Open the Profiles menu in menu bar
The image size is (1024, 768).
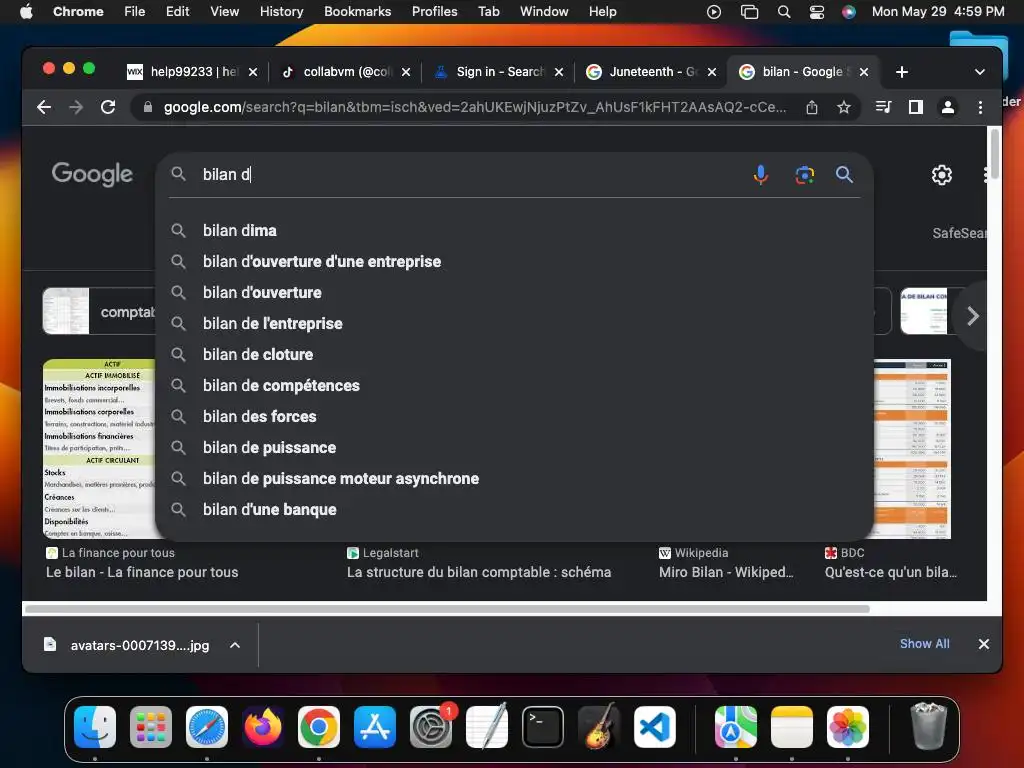434,11
